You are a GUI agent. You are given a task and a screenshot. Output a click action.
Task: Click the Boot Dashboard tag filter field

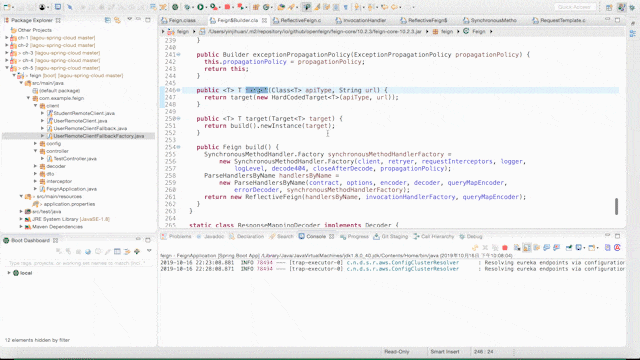point(77,263)
